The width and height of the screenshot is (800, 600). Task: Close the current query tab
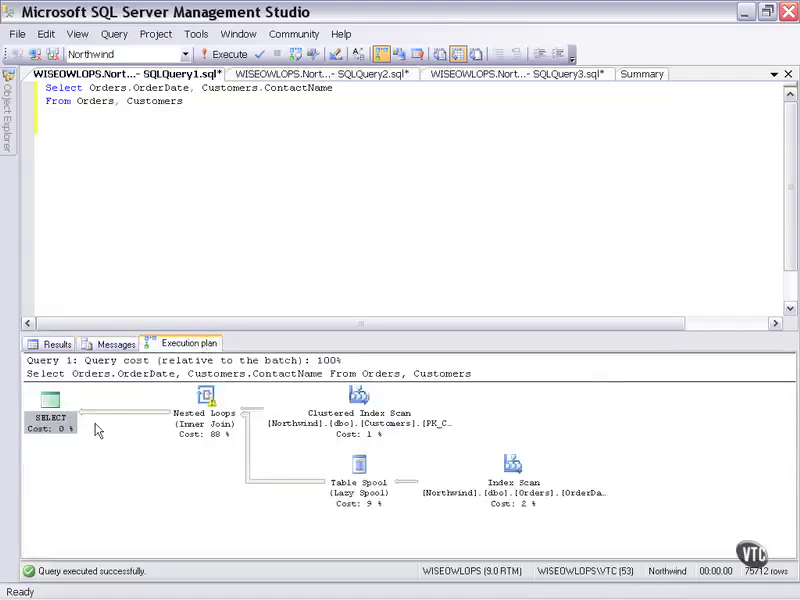[788, 74]
